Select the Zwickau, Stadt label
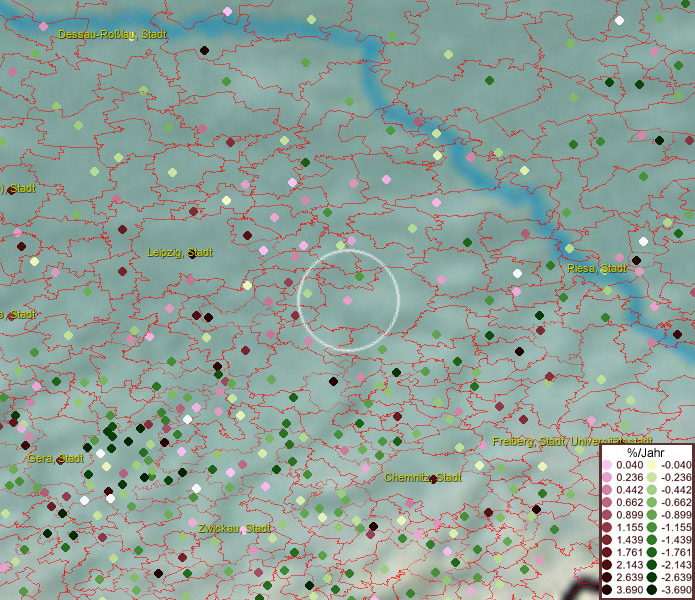The height and width of the screenshot is (600, 695). [234, 528]
